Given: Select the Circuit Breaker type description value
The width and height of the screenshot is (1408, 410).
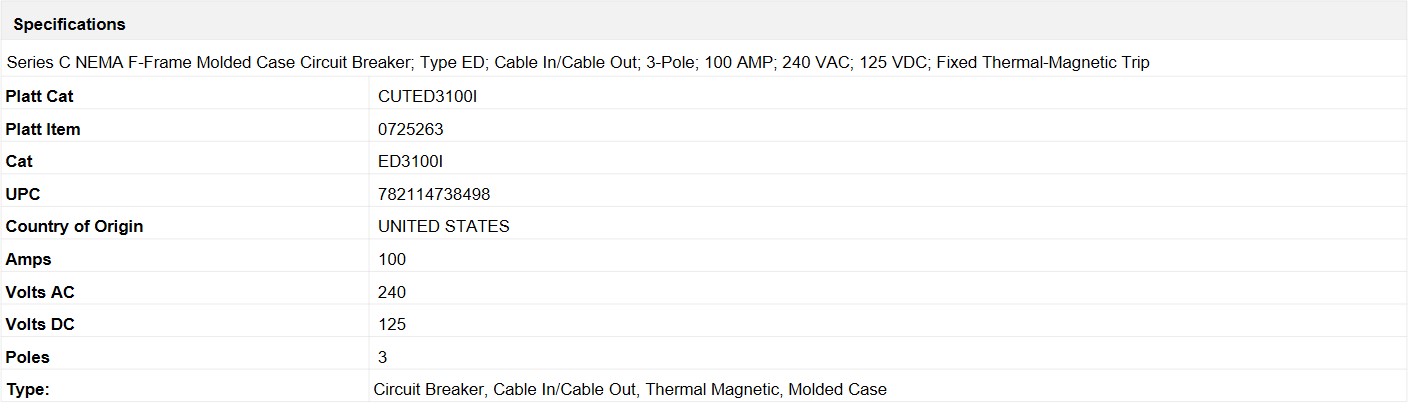Looking at the screenshot, I should pos(629,389).
